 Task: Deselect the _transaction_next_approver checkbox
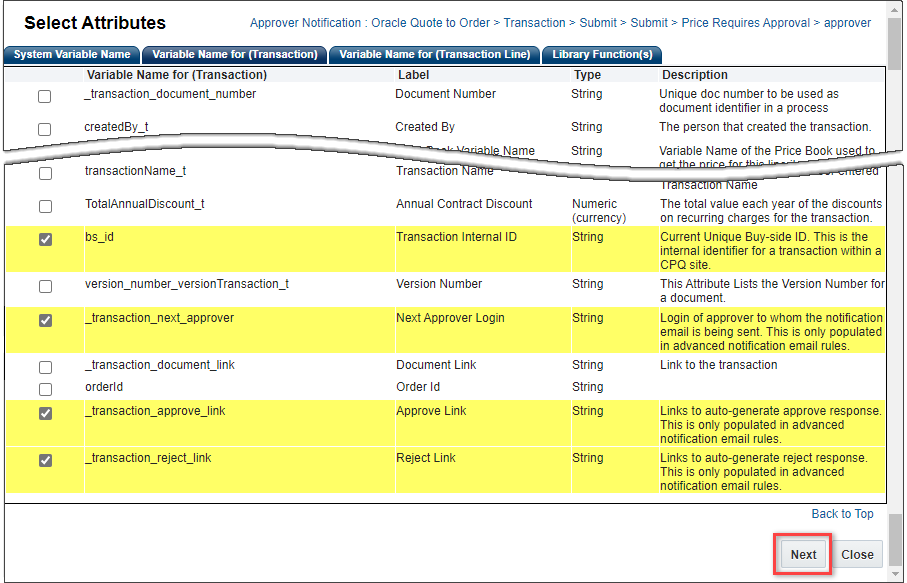[44, 319]
